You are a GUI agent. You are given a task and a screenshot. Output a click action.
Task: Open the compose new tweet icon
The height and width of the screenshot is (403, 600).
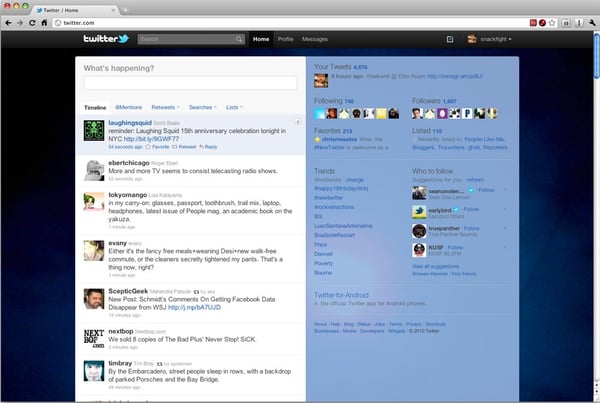(x=449, y=39)
